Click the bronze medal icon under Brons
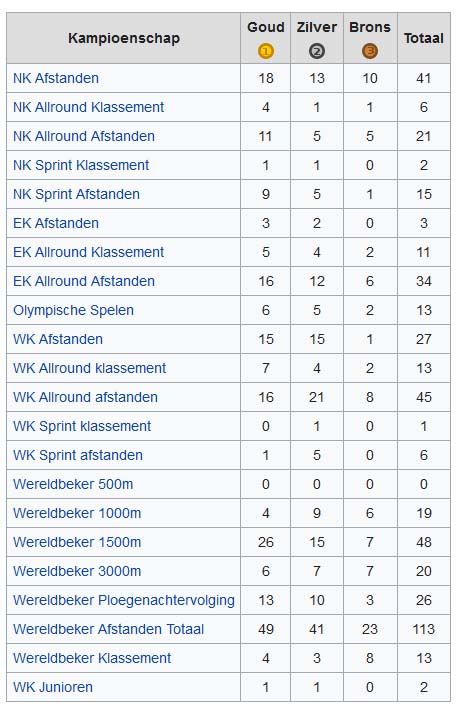464x715 pixels. pyautogui.click(x=370, y=51)
